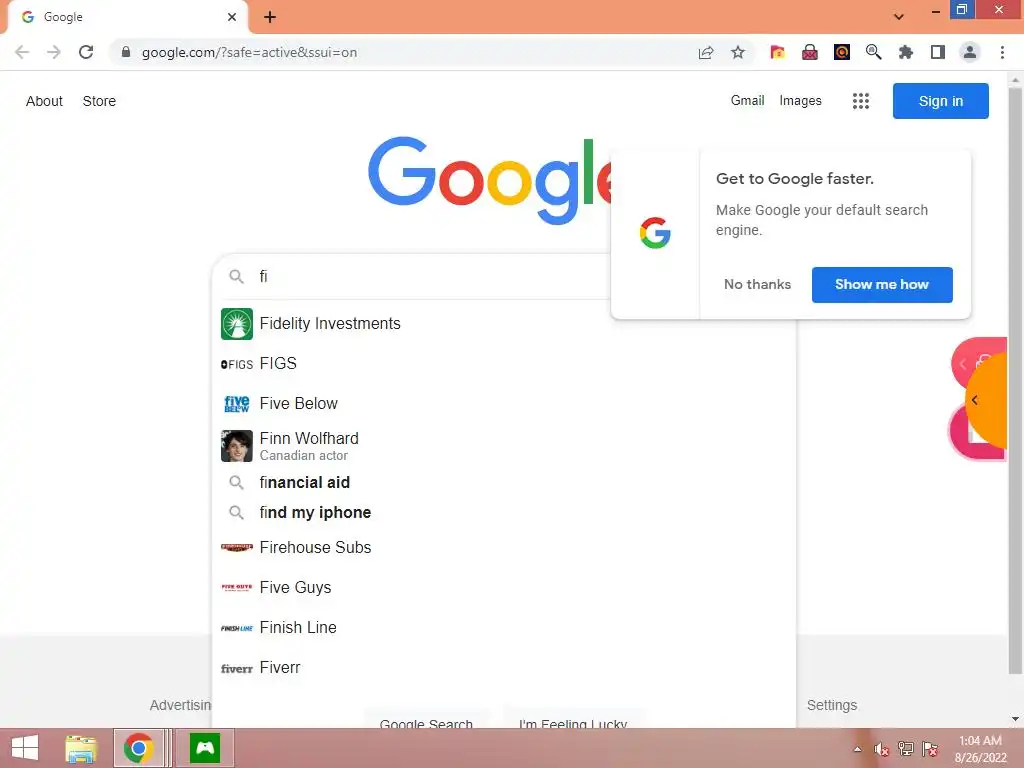This screenshot has width=1024, height=768.
Task: Reload the Google page
Action: point(86,52)
